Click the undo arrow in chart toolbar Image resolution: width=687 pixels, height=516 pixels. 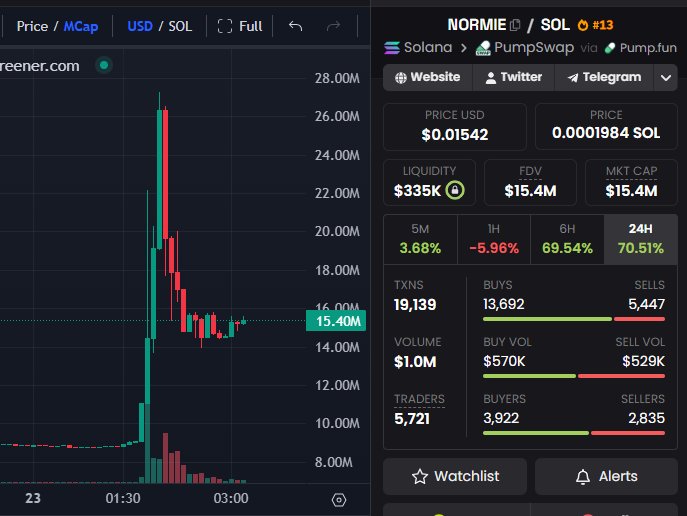click(x=296, y=26)
